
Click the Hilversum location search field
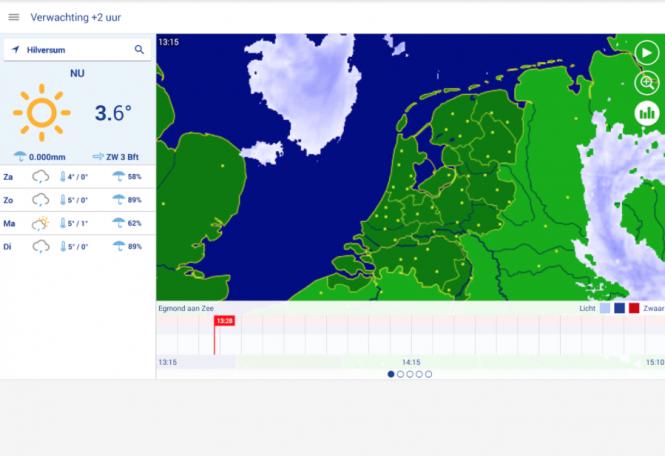[x=77, y=50]
